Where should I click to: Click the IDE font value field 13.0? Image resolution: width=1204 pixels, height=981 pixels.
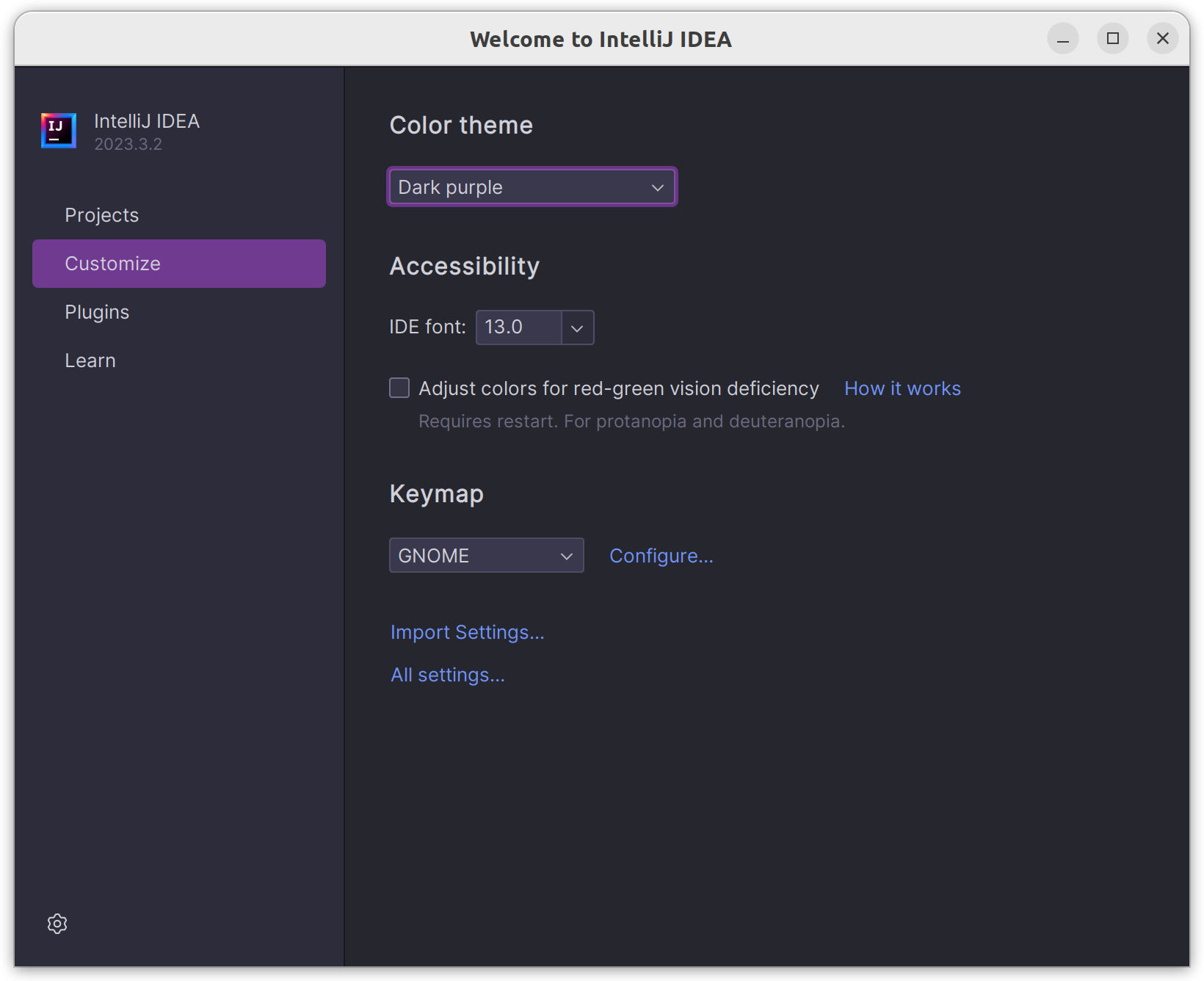click(x=518, y=327)
